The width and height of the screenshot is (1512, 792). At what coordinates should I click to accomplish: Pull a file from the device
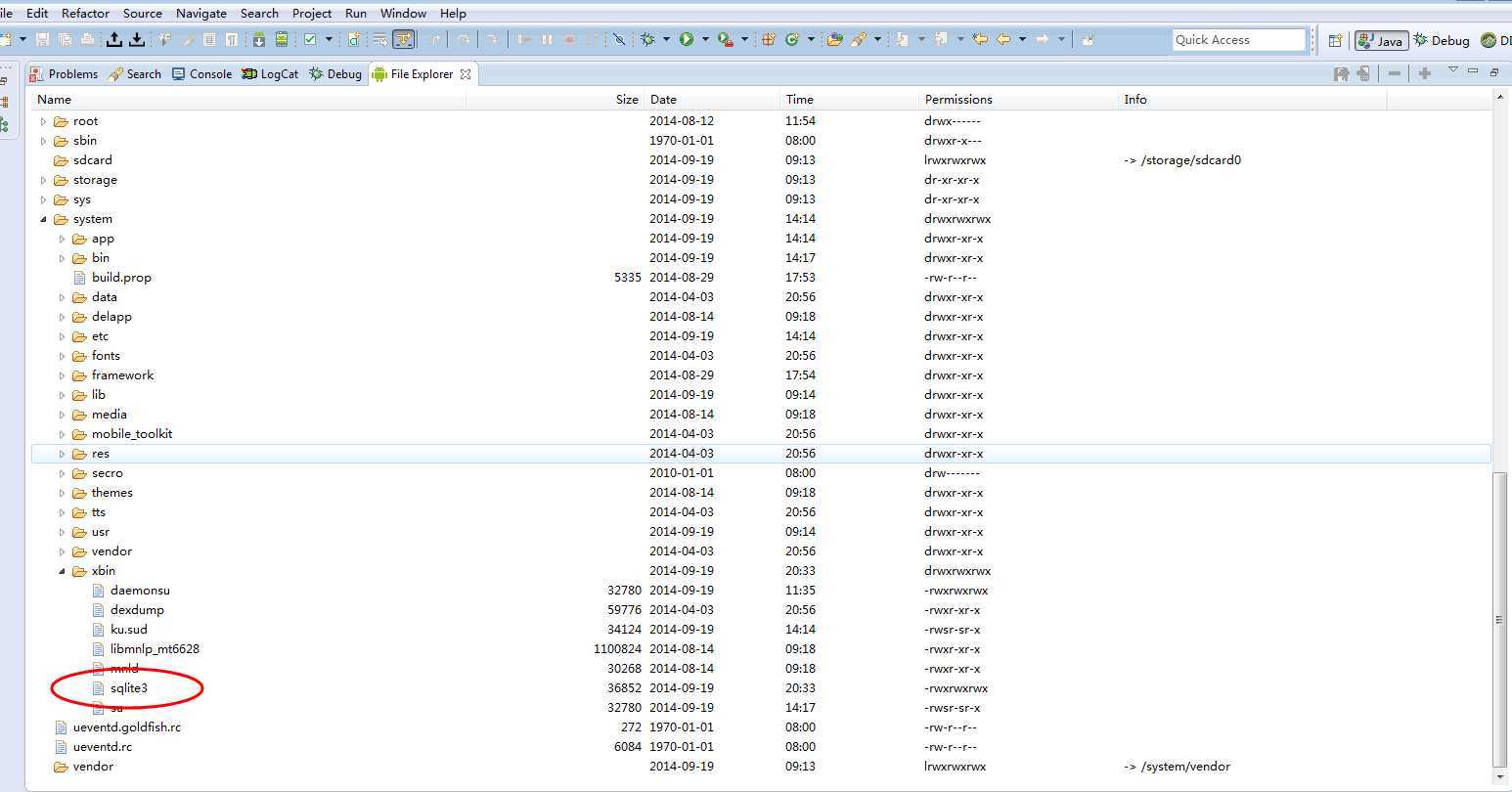[x=1342, y=73]
